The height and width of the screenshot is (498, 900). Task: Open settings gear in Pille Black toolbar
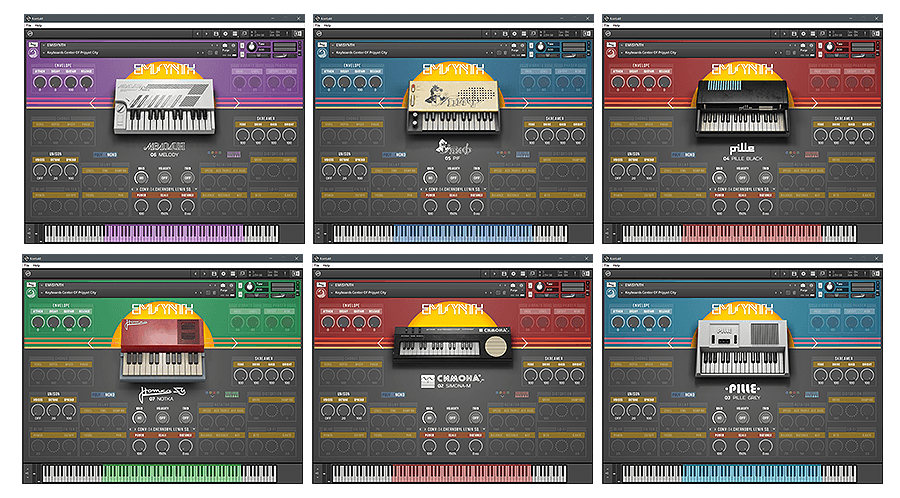[x=804, y=34]
